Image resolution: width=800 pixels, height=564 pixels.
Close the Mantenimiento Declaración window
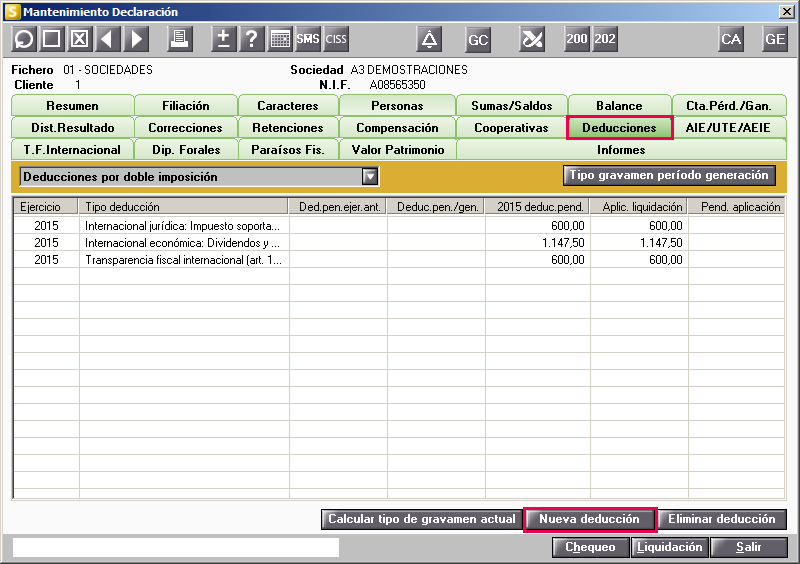(x=787, y=11)
